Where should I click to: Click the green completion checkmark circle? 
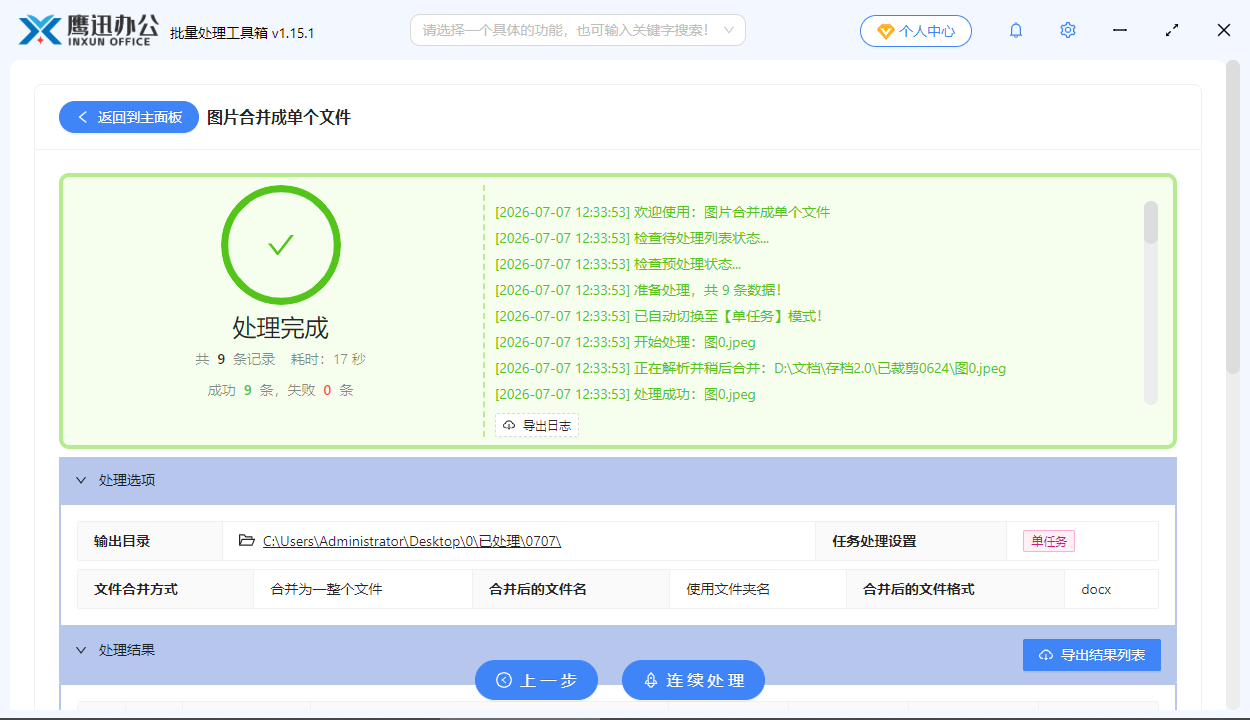click(x=281, y=245)
